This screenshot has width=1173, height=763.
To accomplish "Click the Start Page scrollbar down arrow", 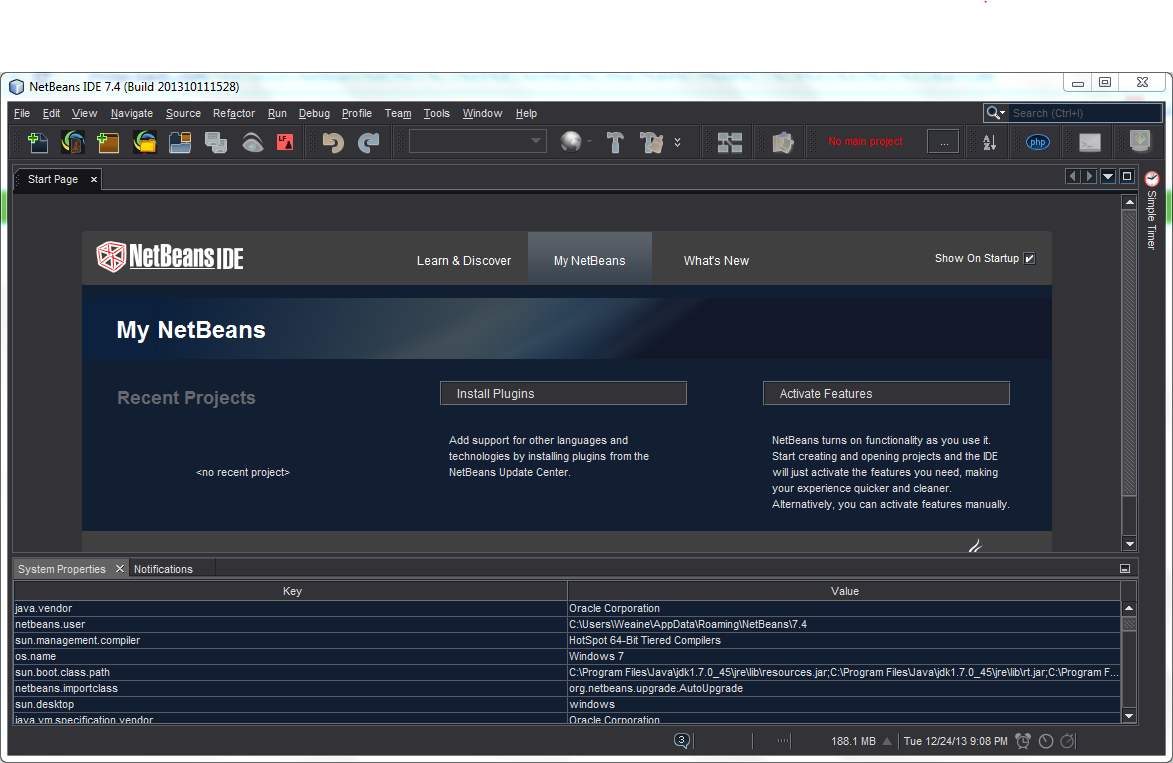I will click(1130, 545).
